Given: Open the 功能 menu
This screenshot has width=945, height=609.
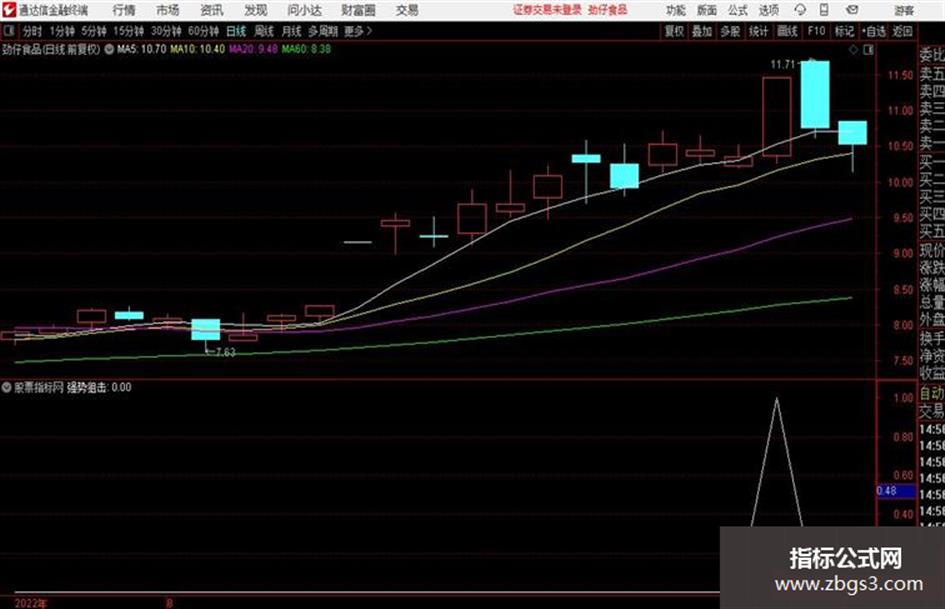Looking at the screenshot, I should [x=676, y=10].
